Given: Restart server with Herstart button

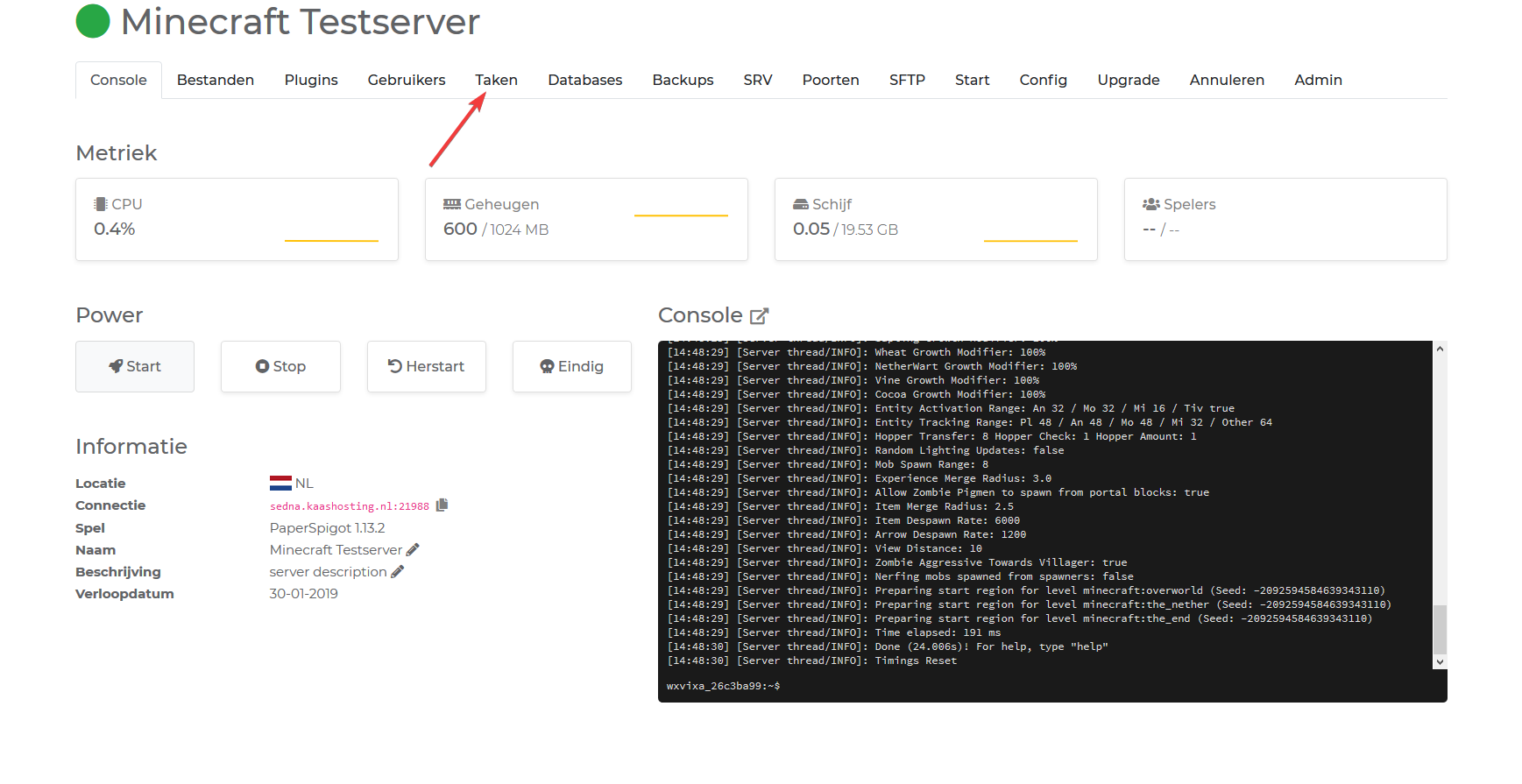Looking at the screenshot, I should coord(426,366).
